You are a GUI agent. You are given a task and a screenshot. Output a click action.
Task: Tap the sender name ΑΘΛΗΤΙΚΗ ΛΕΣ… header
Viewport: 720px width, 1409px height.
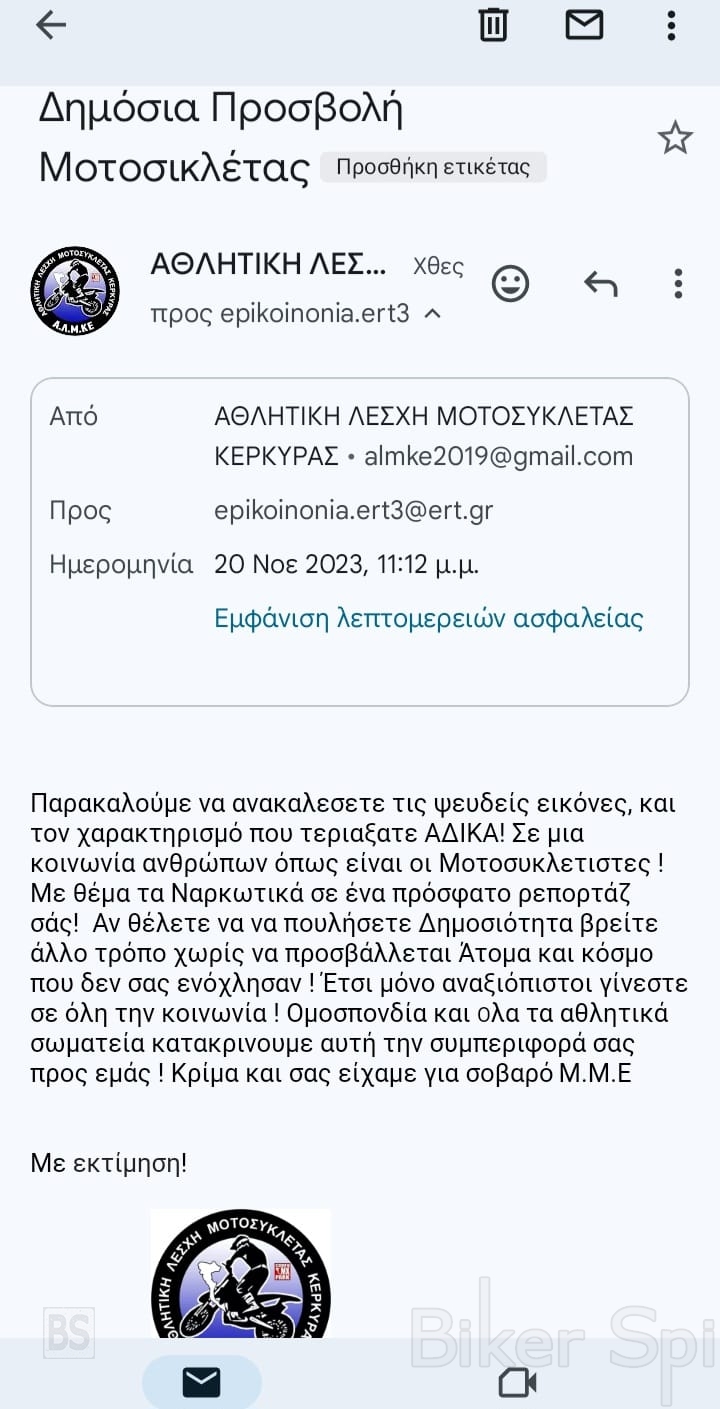point(268,264)
